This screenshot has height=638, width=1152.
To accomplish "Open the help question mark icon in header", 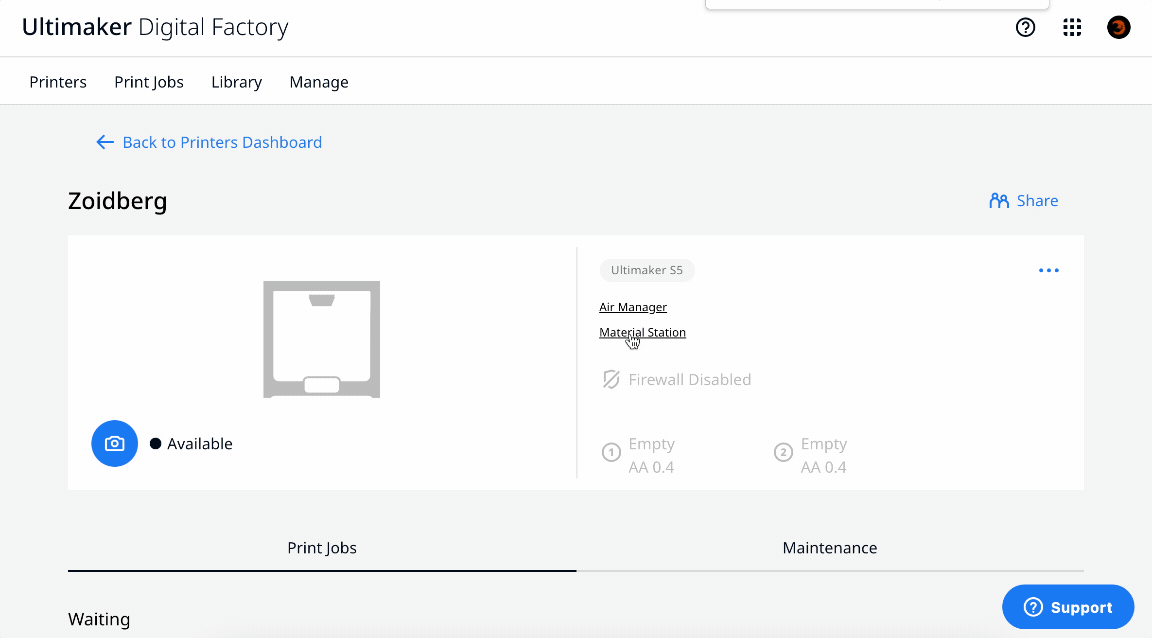I will [1025, 27].
